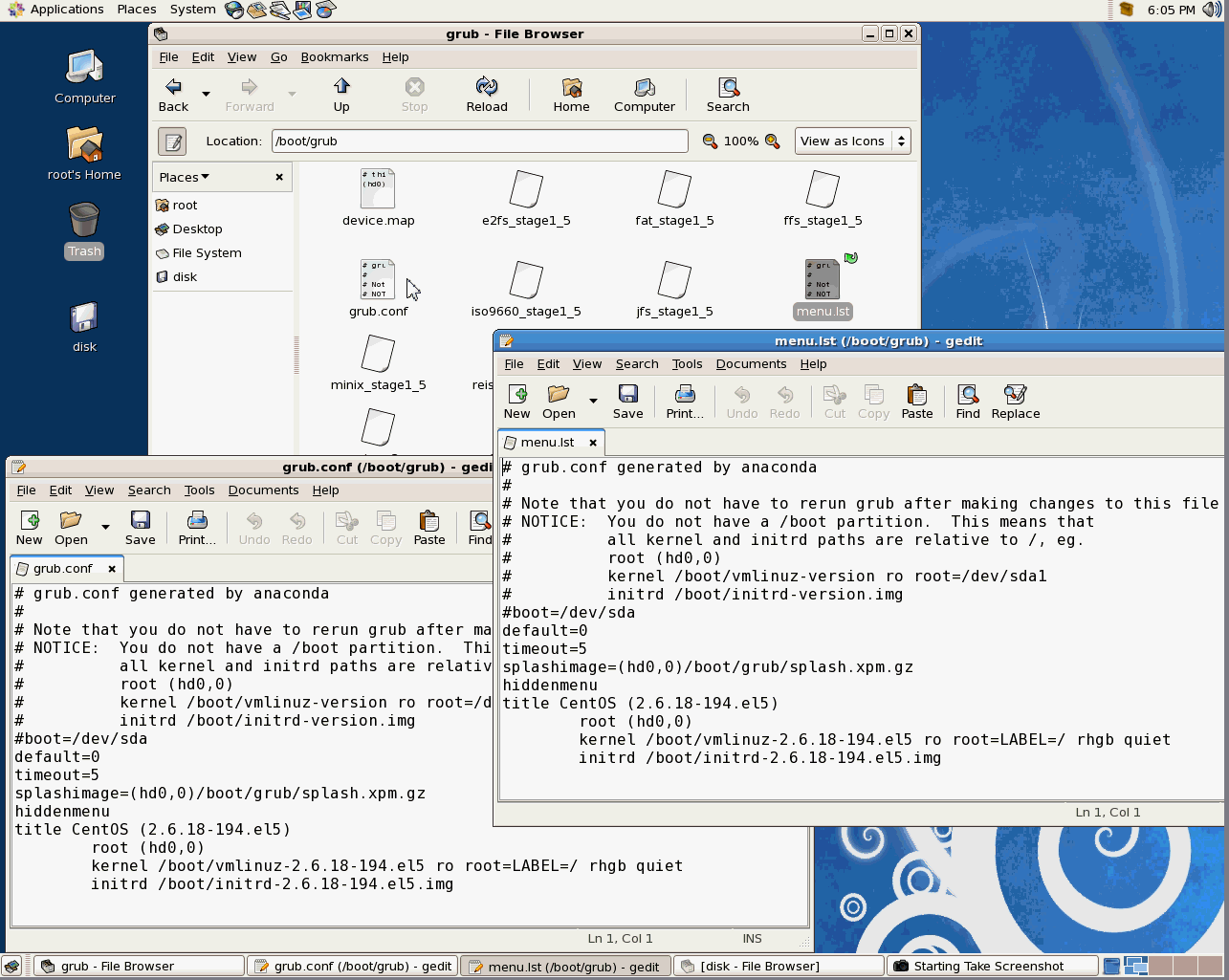Go Up one folder in File Browser
1229x980 pixels.
pos(341,96)
